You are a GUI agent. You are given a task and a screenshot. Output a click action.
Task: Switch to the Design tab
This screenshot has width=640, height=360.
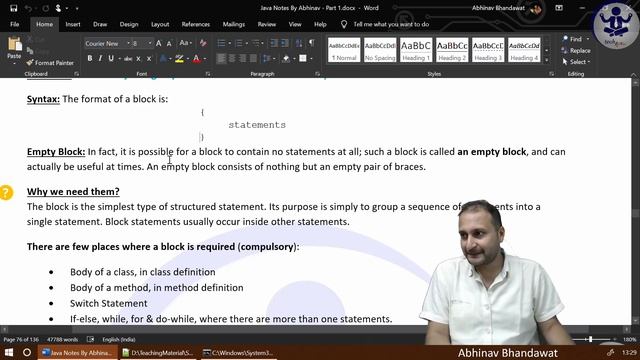click(129, 24)
